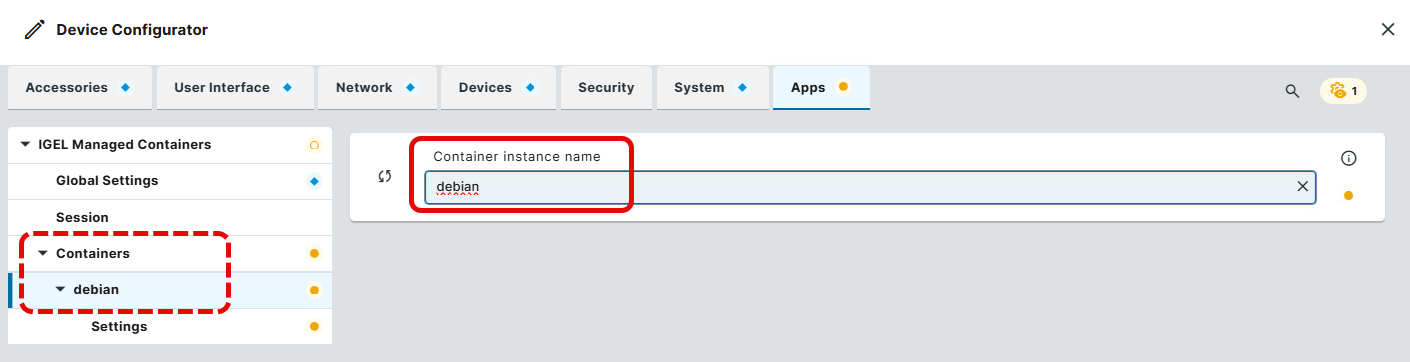Image resolution: width=1410 pixels, height=362 pixels.
Task: Select the Devices tab
Action: click(497, 88)
